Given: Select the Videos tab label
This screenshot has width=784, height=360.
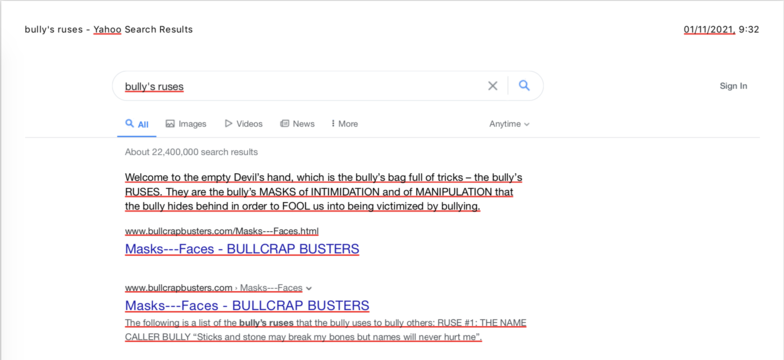Looking at the screenshot, I should click(250, 124).
